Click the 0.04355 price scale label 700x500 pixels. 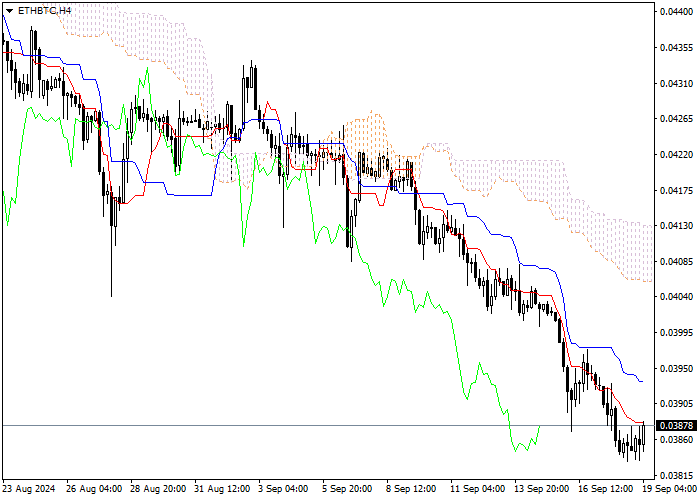click(x=676, y=47)
